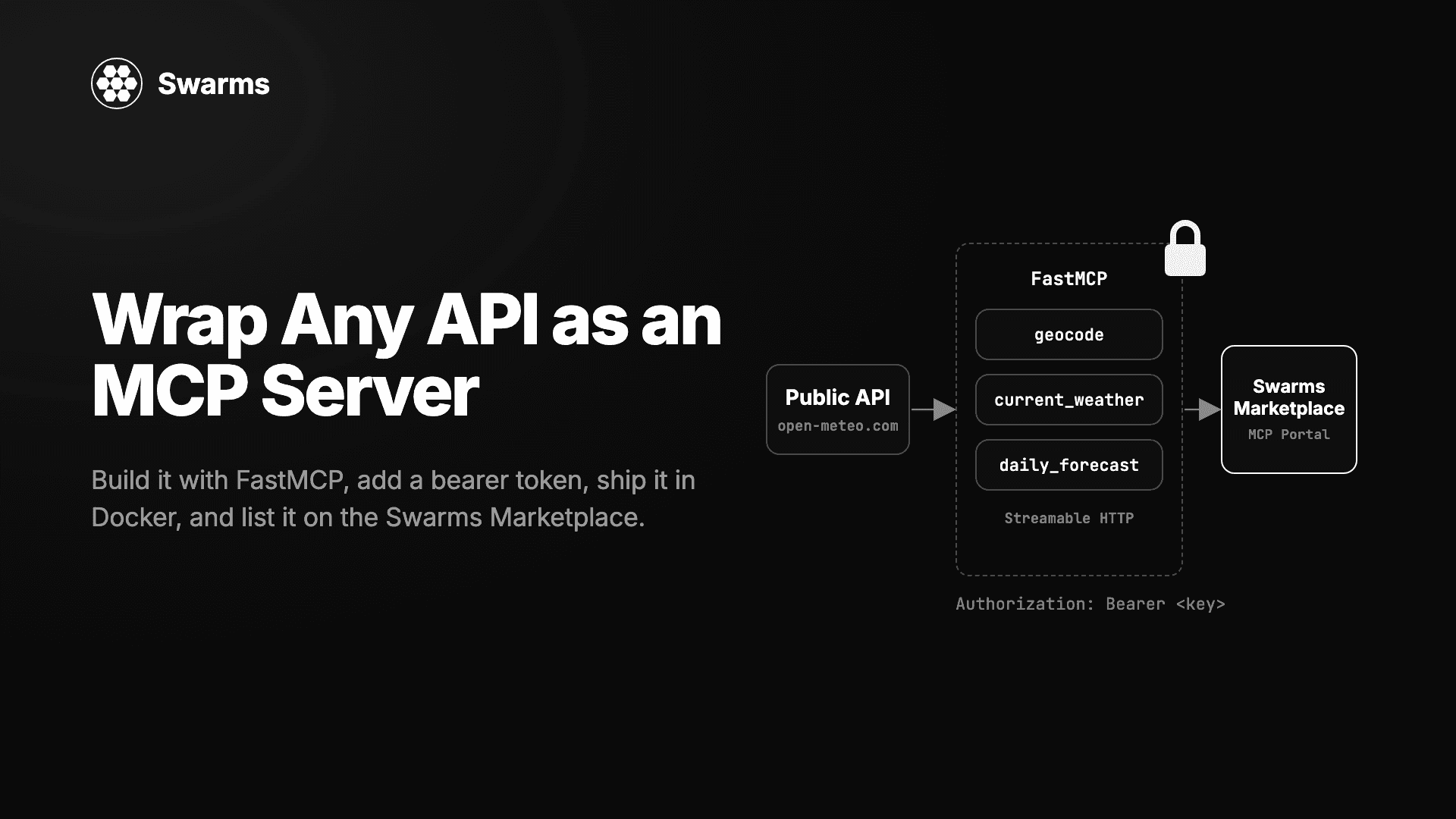Click the Swarms Marketplace box
Viewport: 1456px width, 819px height.
tap(1288, 409)
